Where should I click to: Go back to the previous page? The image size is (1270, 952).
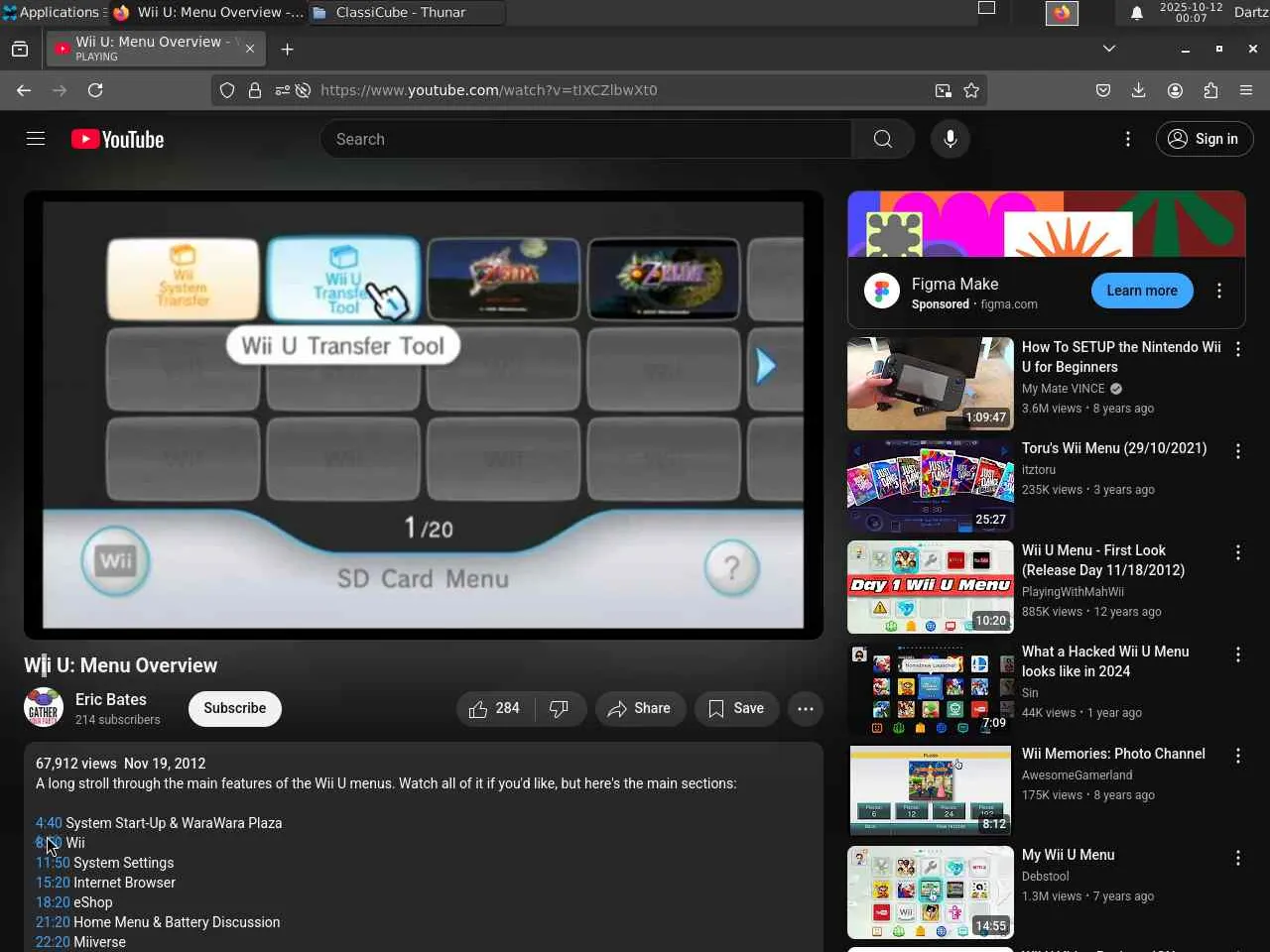pos(24,90)
